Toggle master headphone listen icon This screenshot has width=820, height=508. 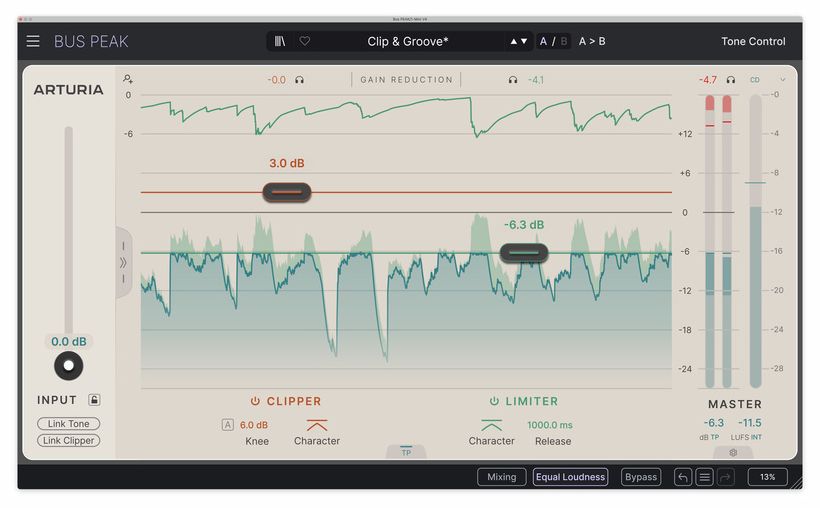[x=731, y=80]
